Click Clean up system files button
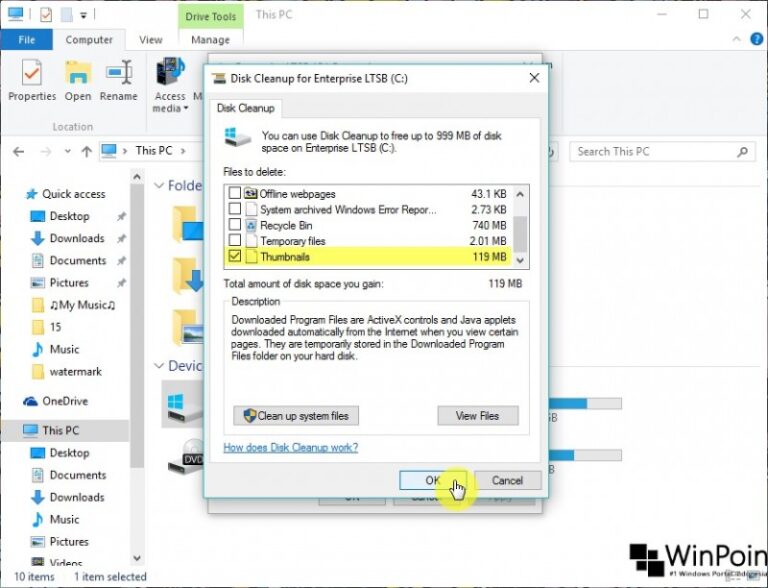Image resolution: width=768 pixels, height=588 pixels. pyautogui.click(x=296, y=416)
